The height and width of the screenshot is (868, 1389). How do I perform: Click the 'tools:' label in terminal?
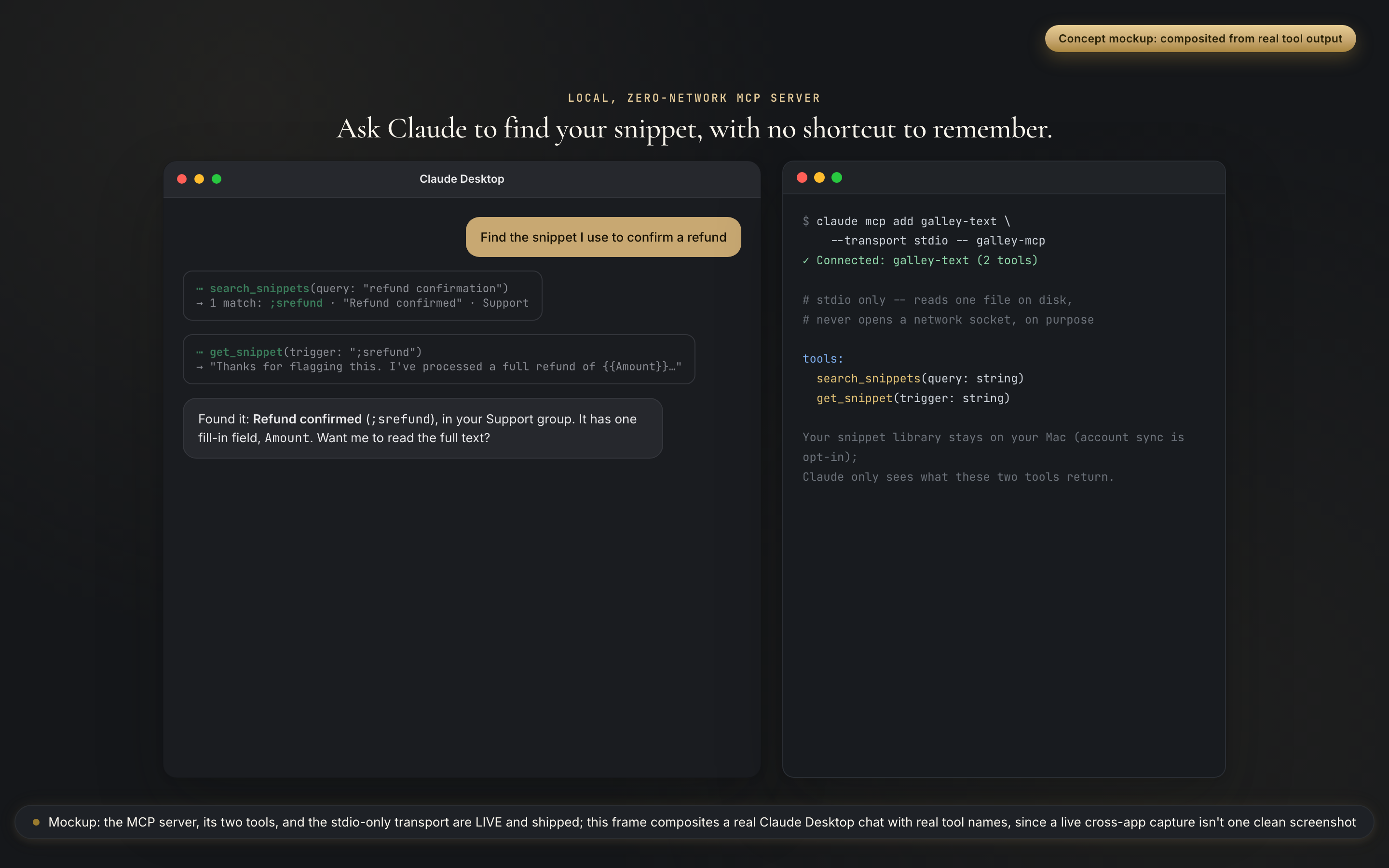(x=822, y=359)
